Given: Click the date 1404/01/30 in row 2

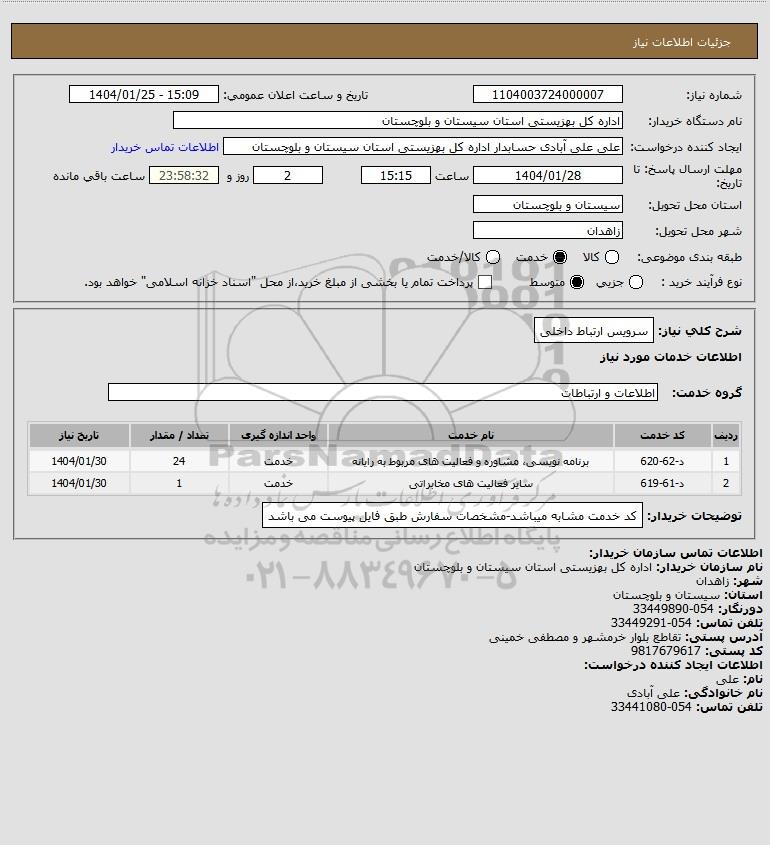Looking at the screenshot, I should (x=79, y=483).
